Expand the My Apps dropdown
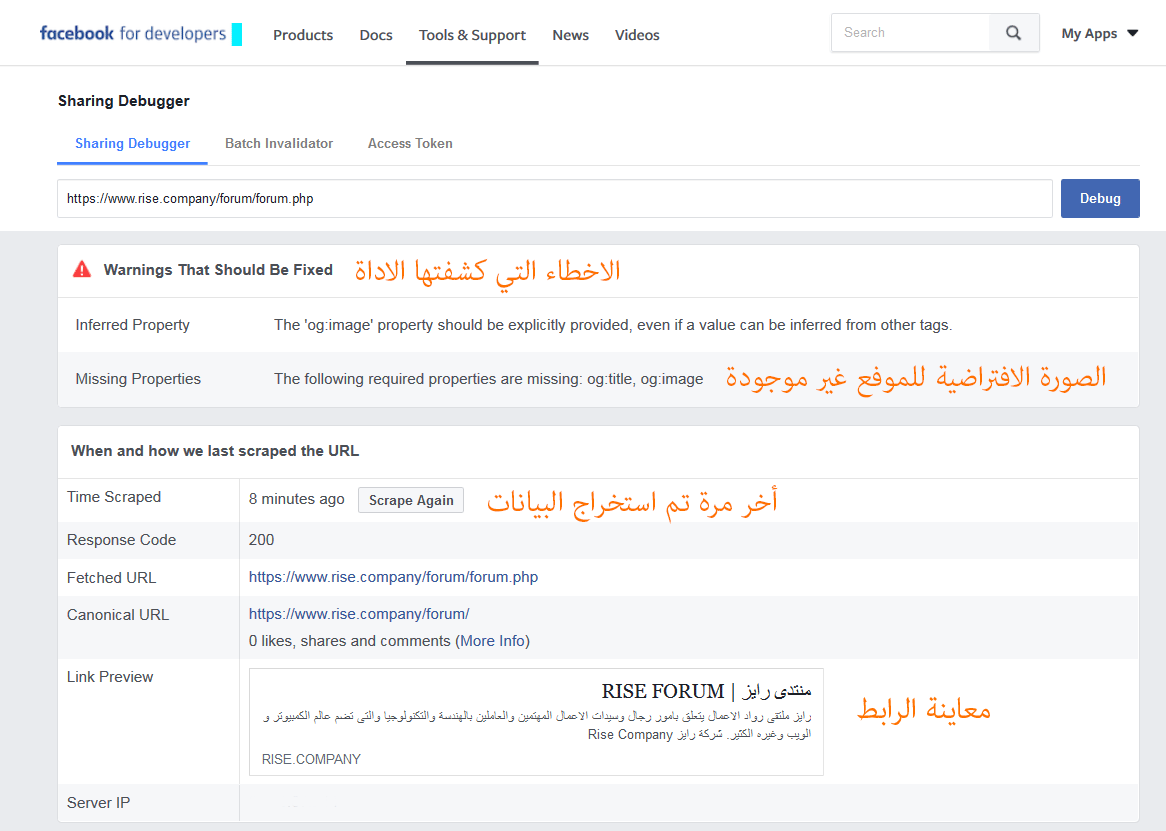1166x831 pixels. click(1100, 33)
